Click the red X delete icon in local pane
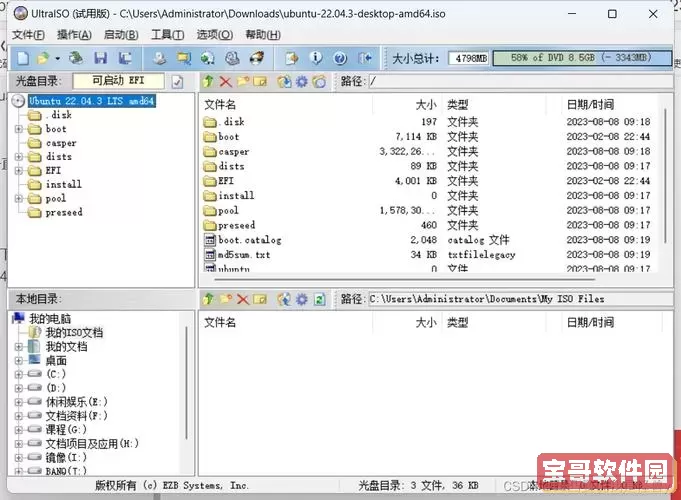This screenshot has height=500, width=681. [x=243, y=299]
